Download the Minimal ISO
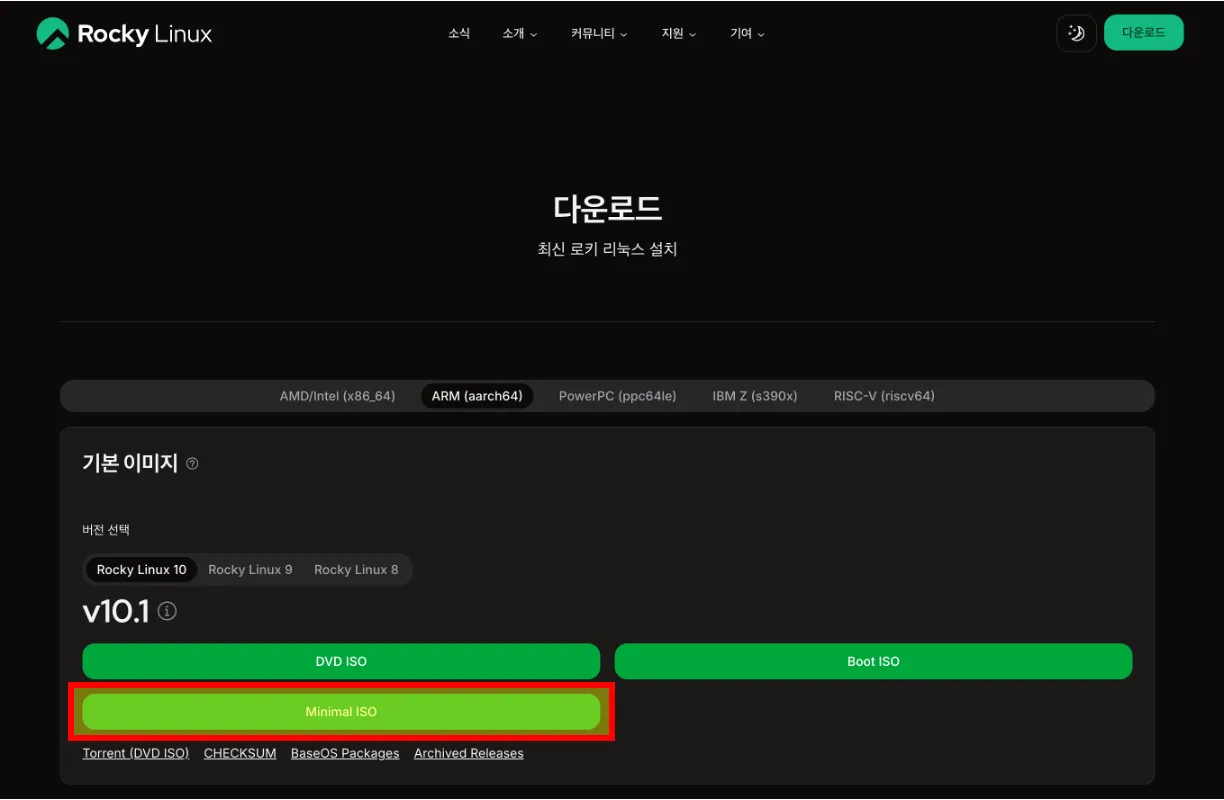This screenshot has height=800, width=1224. [x=341, y=712]
